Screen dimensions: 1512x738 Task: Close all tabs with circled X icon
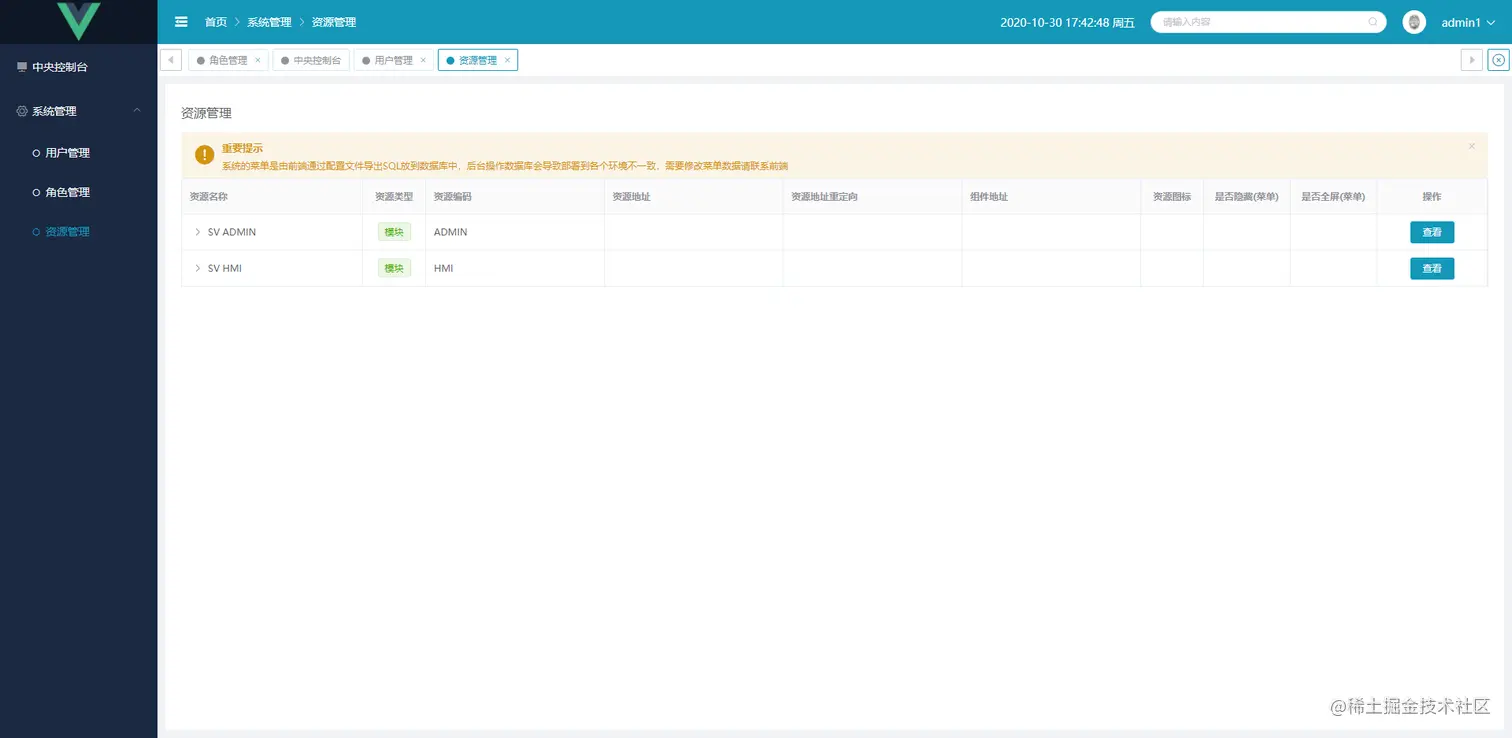[1498, 60]
